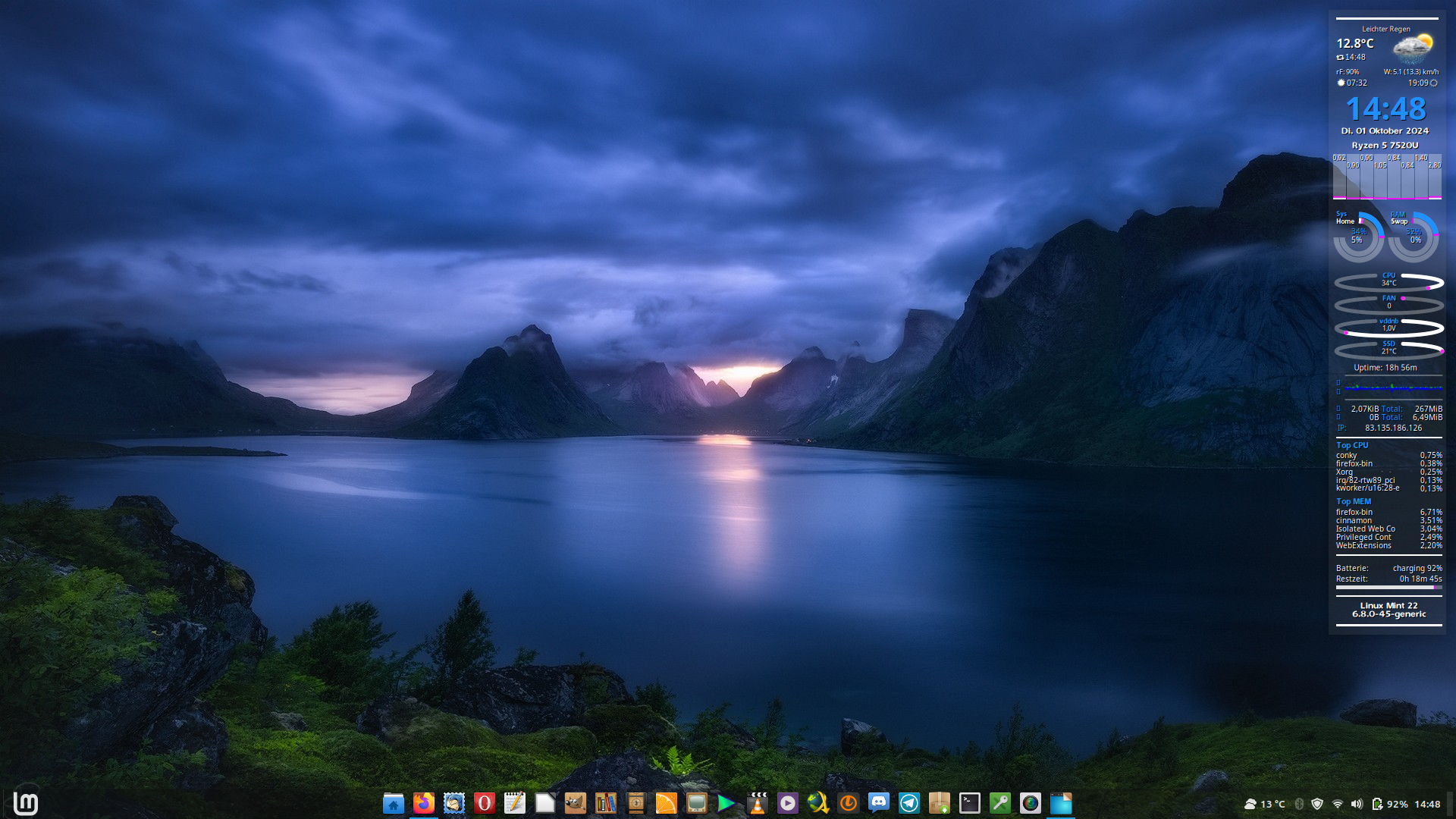This screenshot has height=819, width=1456.
Task: Click the 13 °C weather applet
Action: 1264,804
